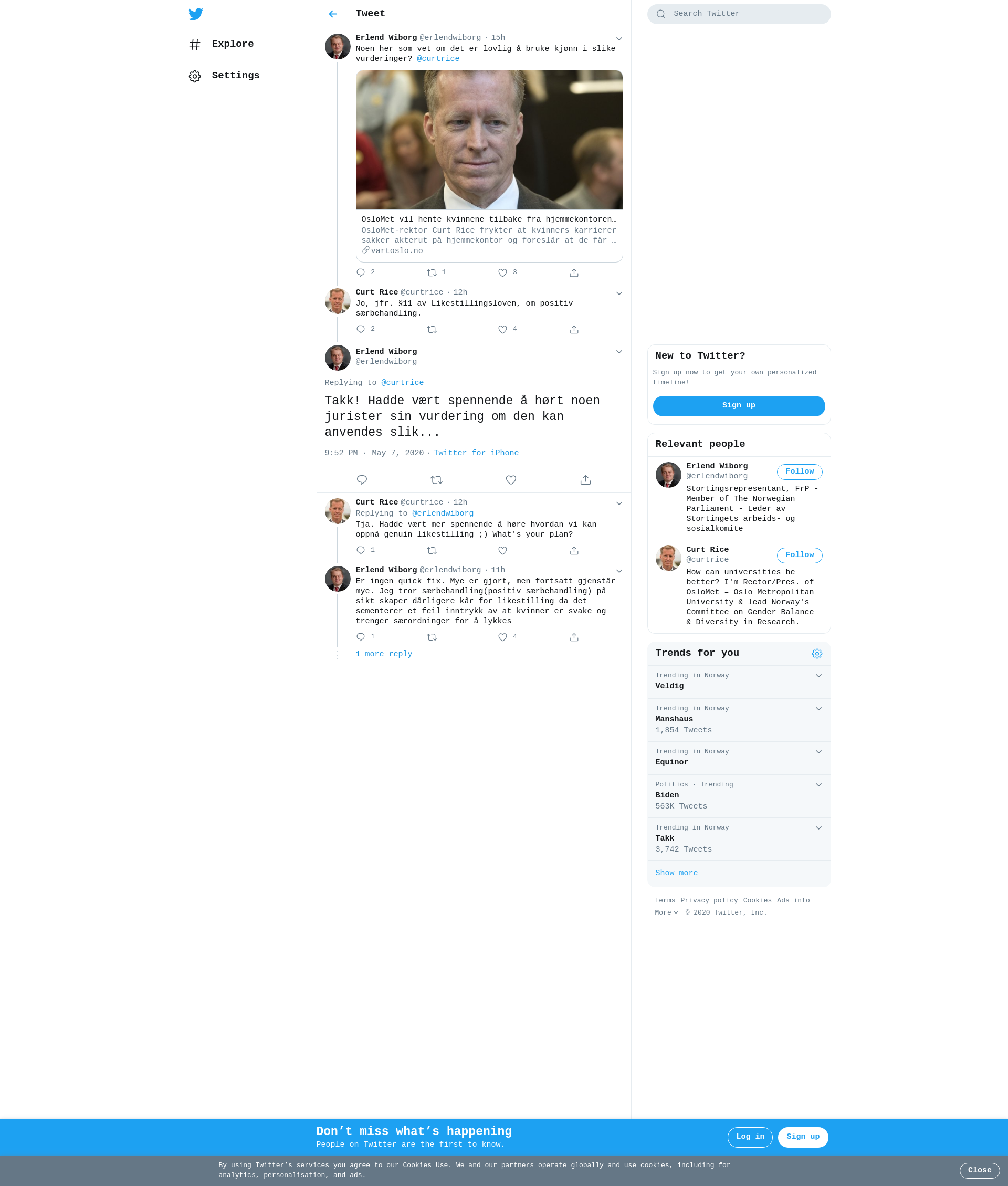Retweet the main 'Takk! Hadde vært spennende' tweet
This screenshot has height=1186, width=1008.
pos(437,480)
